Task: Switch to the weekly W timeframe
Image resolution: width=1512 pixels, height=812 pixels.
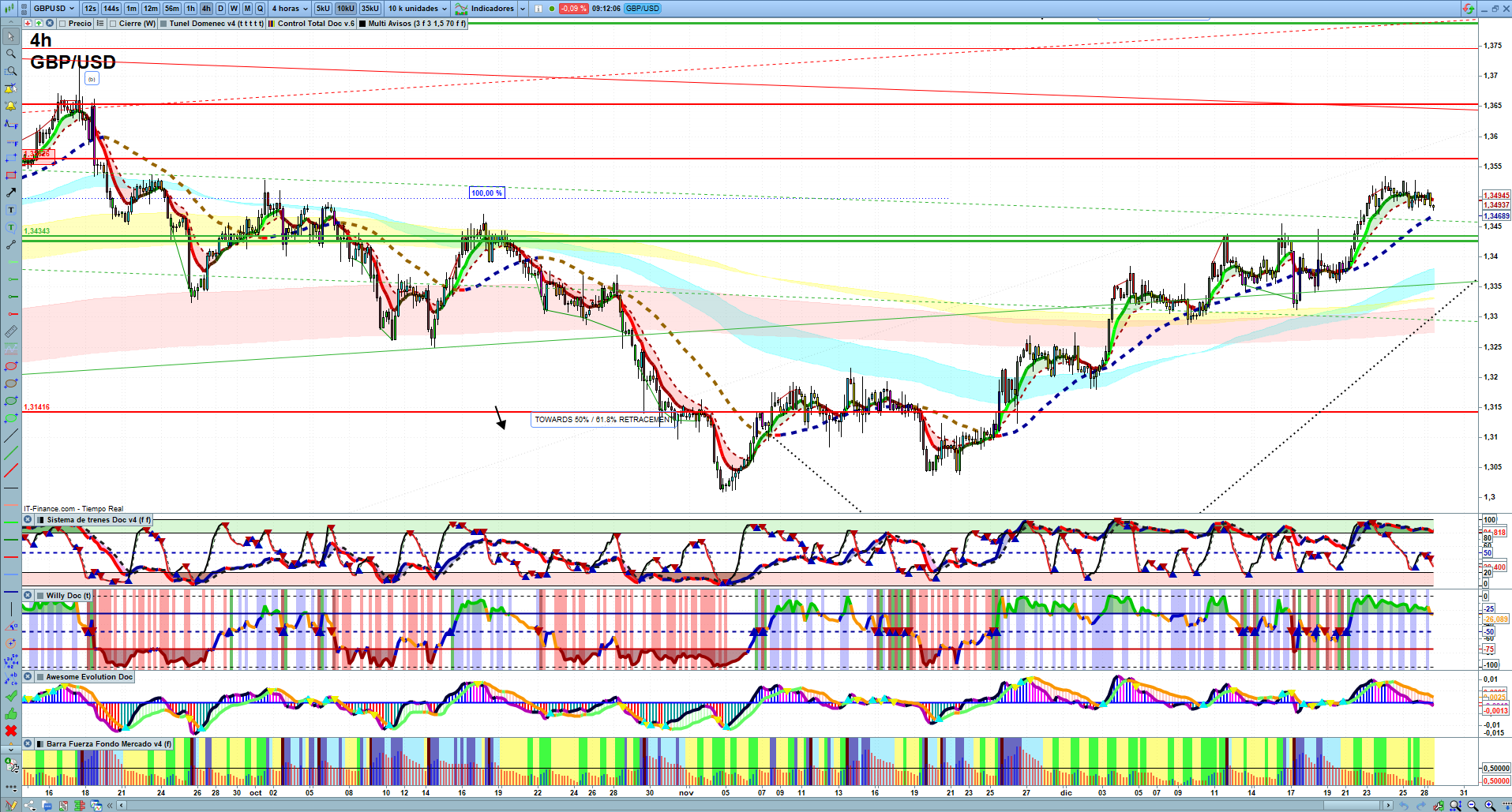Action: 234,9
